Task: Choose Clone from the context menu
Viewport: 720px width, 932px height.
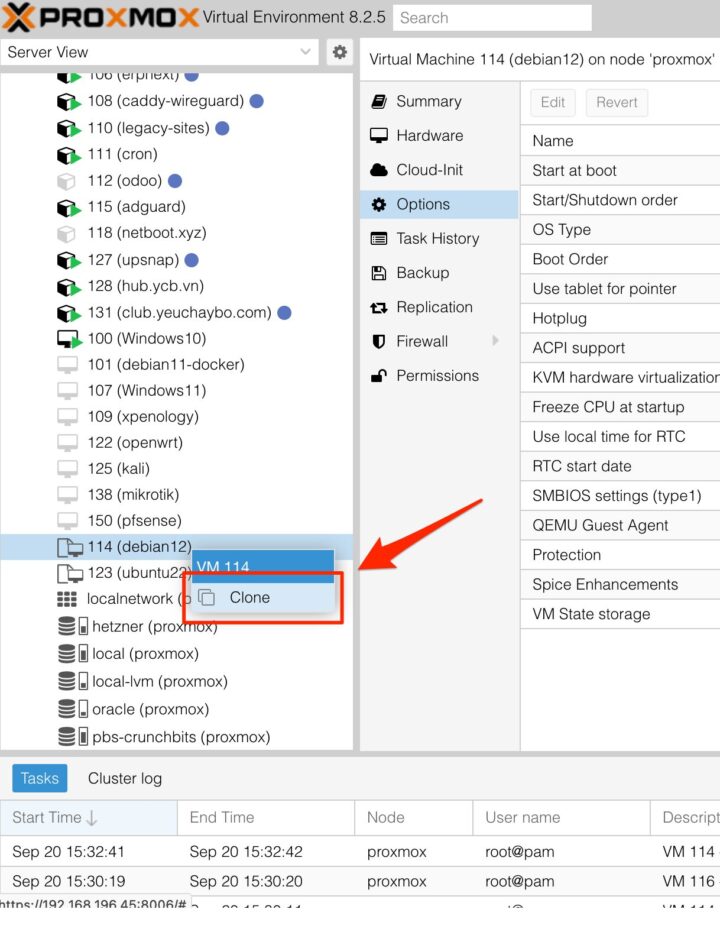Action: coord(249,598)
